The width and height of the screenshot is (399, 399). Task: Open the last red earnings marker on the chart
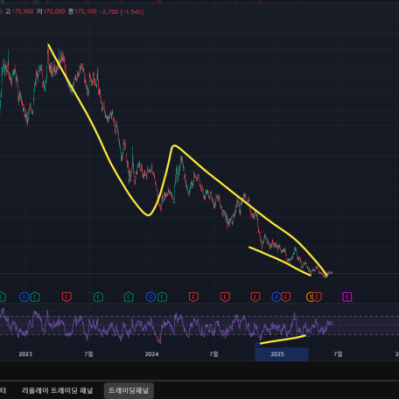coord(317,296)
